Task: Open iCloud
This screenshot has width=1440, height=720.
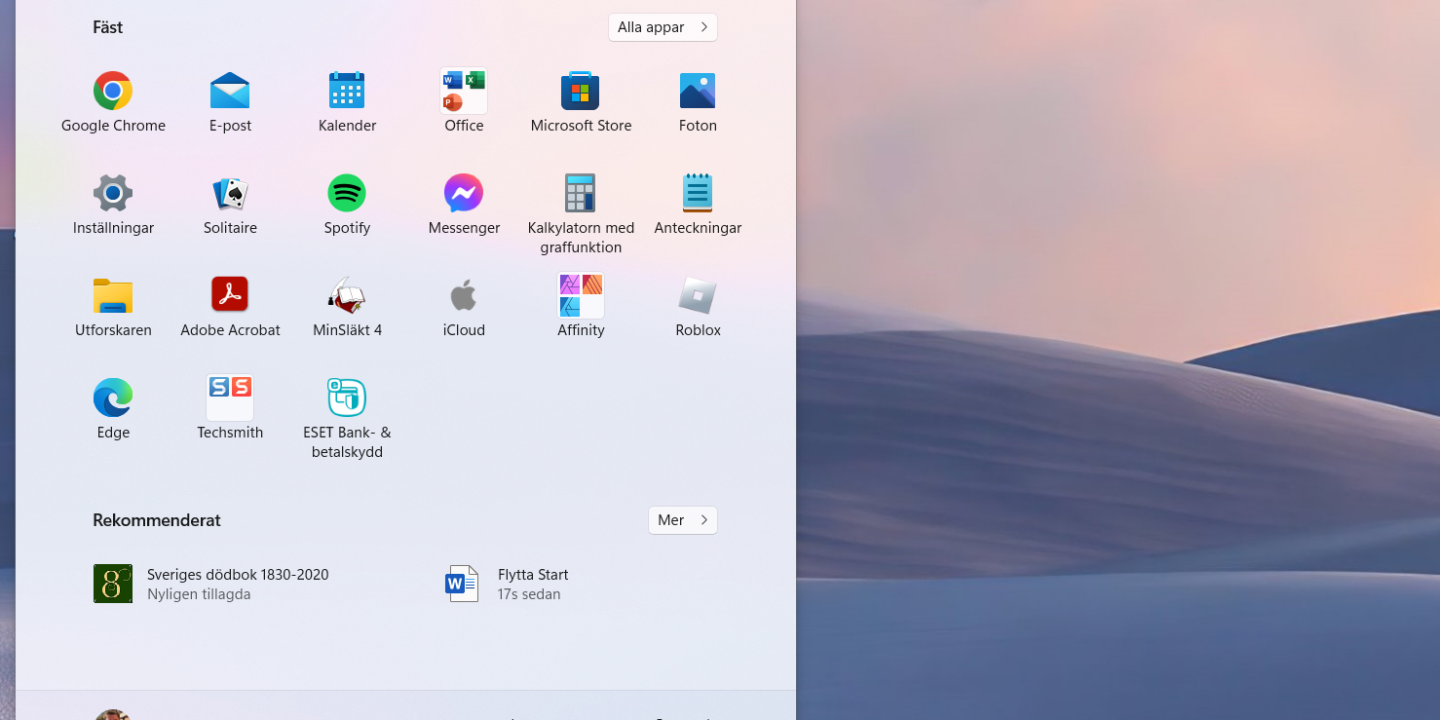Action: 464,306
